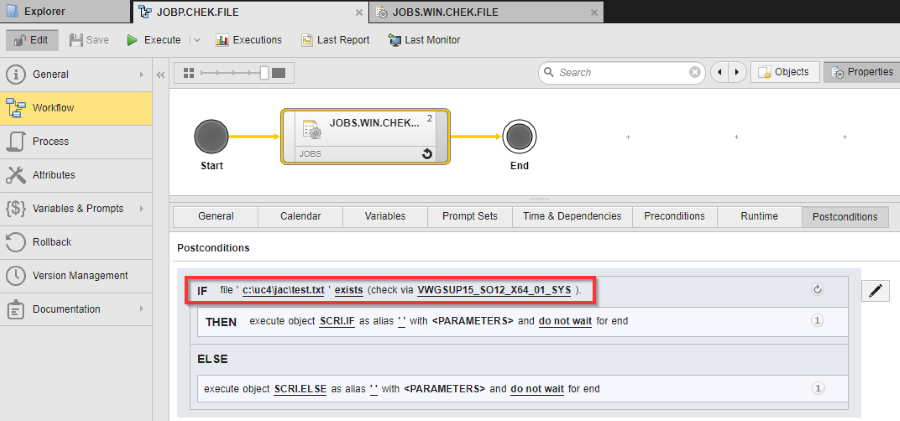Viewport: 900px width, 421px height.
Task: Open Version Management page
Action: tap(76, 275)
